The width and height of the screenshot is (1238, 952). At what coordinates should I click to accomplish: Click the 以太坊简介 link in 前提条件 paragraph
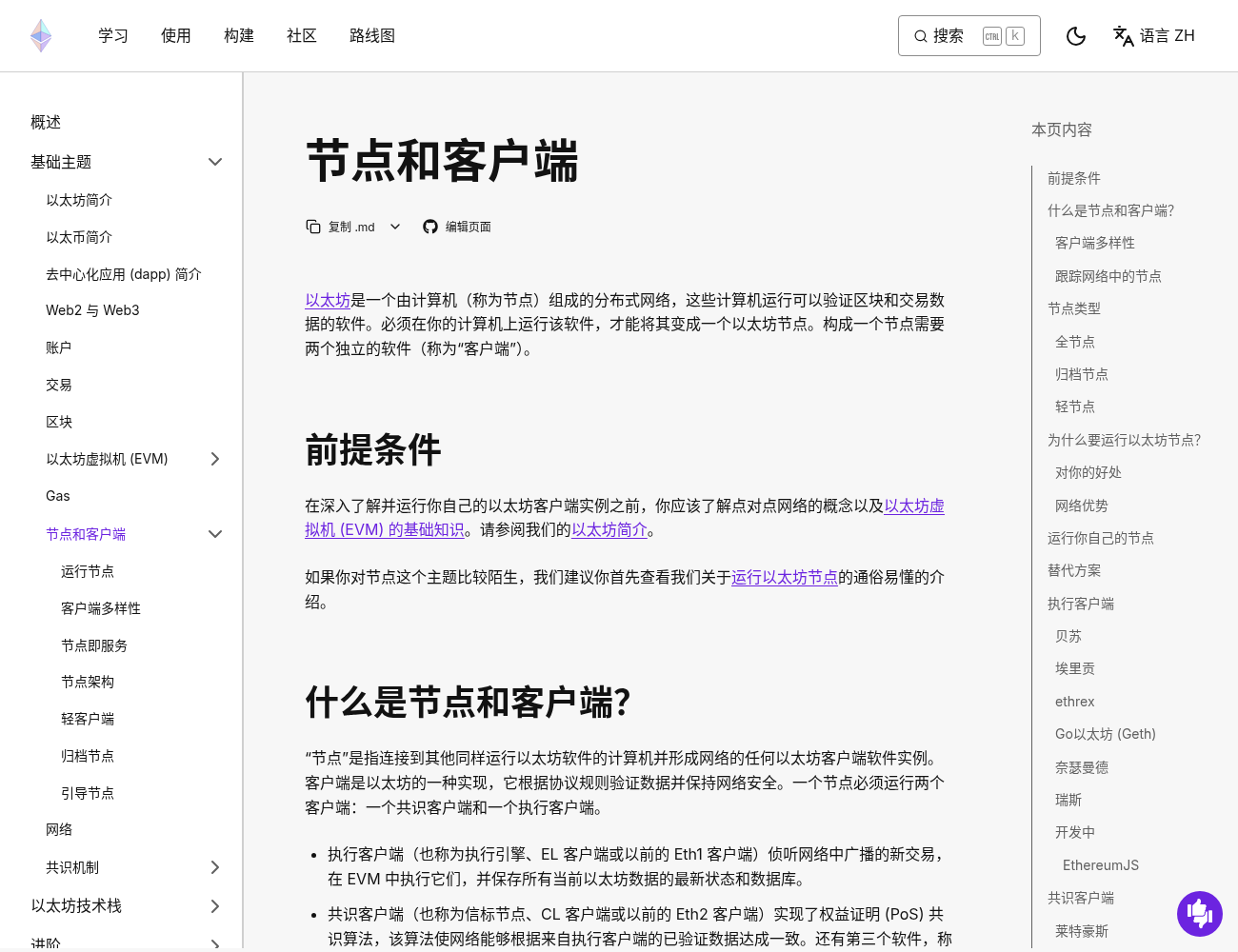(x=609, y=529)
